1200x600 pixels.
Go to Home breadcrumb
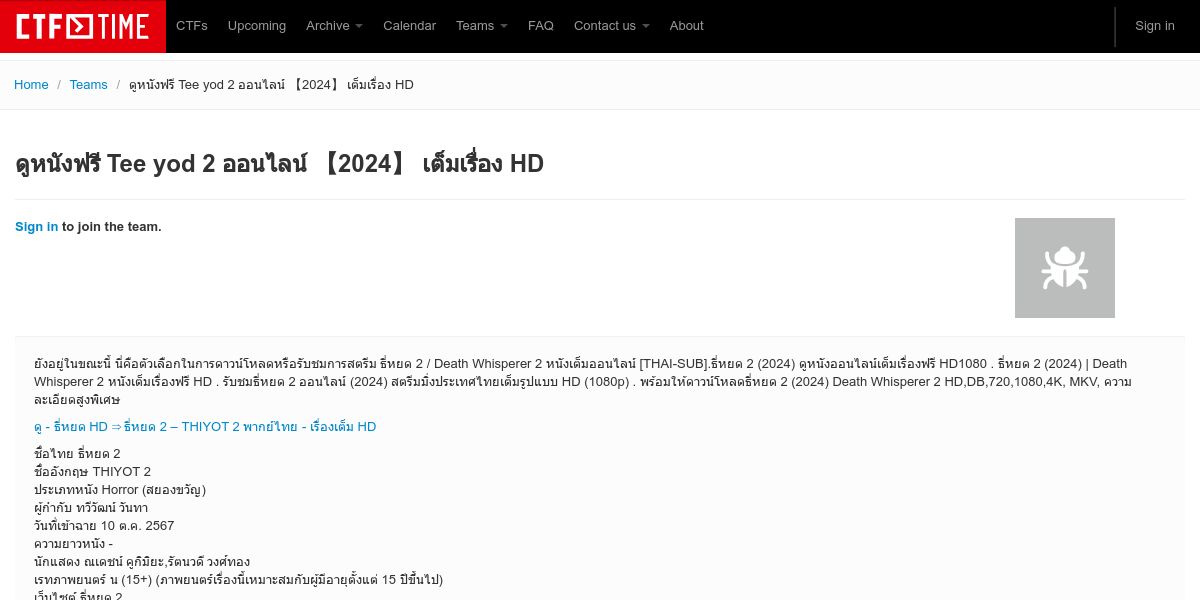click(31, 85)
